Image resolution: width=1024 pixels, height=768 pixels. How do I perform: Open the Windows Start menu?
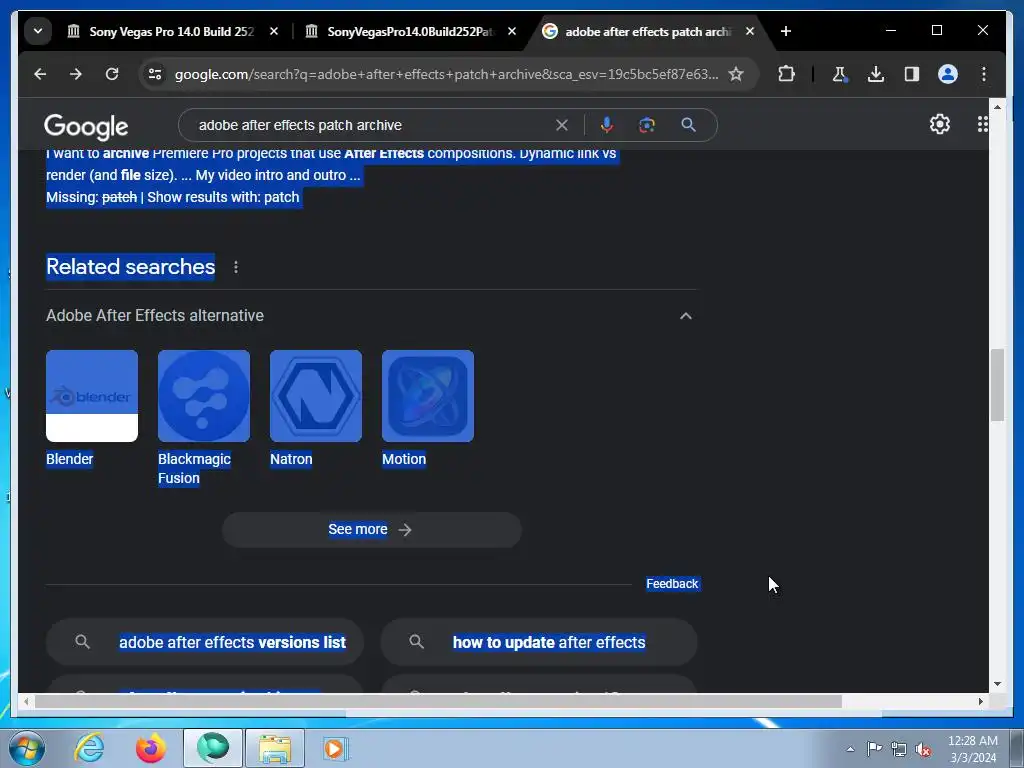pos(27,748)
